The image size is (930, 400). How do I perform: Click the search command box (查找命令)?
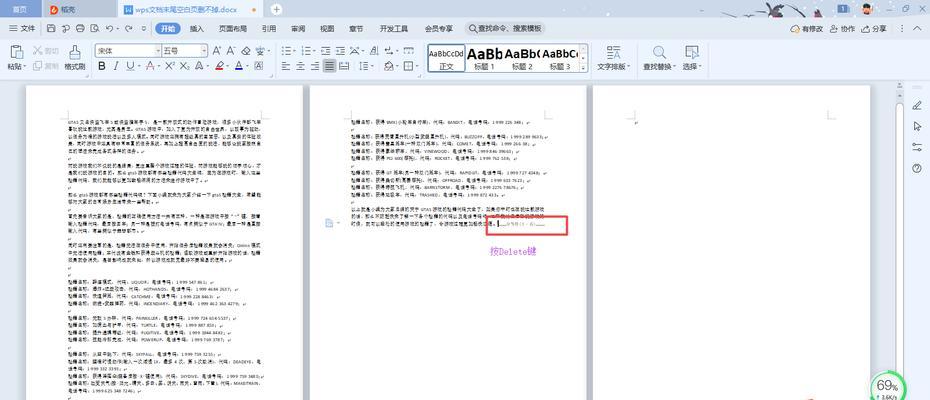505,28
